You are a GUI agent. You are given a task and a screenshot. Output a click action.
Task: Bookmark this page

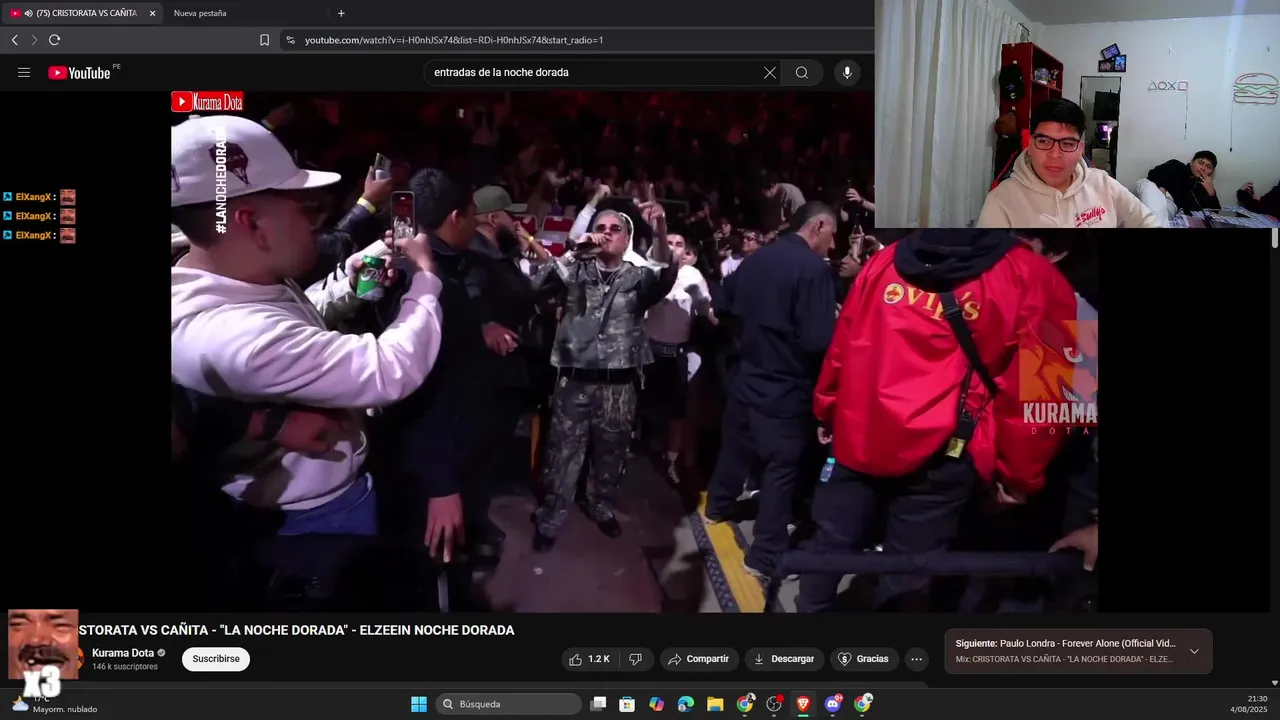264,40
